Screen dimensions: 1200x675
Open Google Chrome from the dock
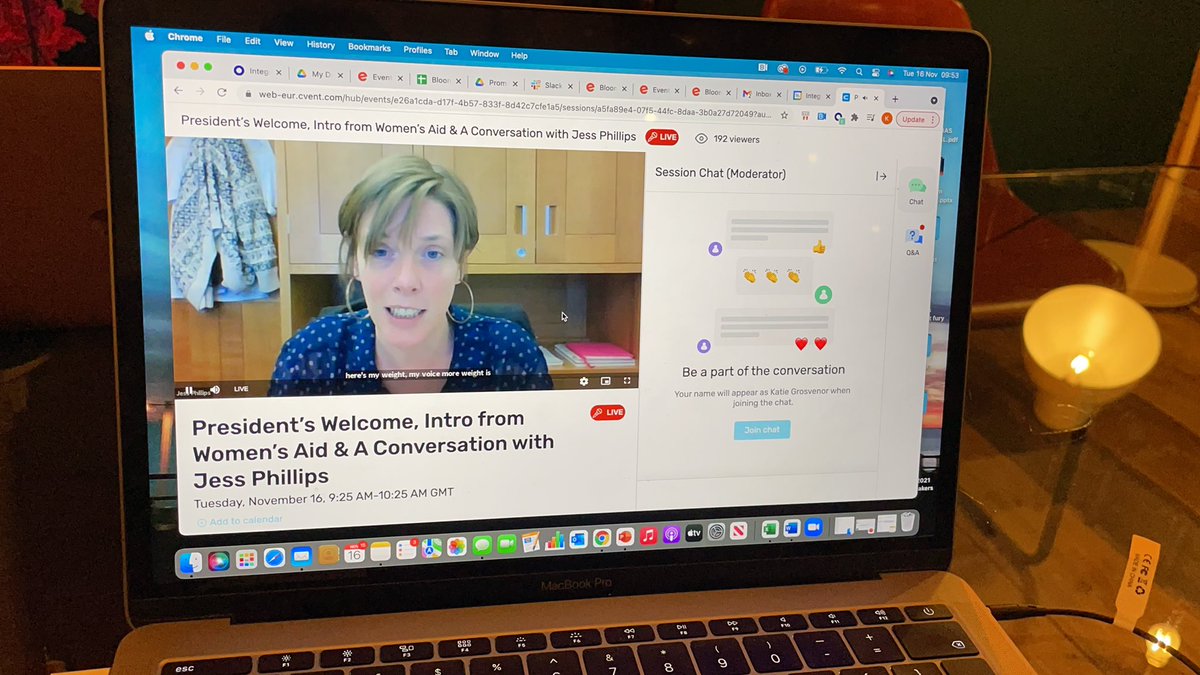click(602, 538)
